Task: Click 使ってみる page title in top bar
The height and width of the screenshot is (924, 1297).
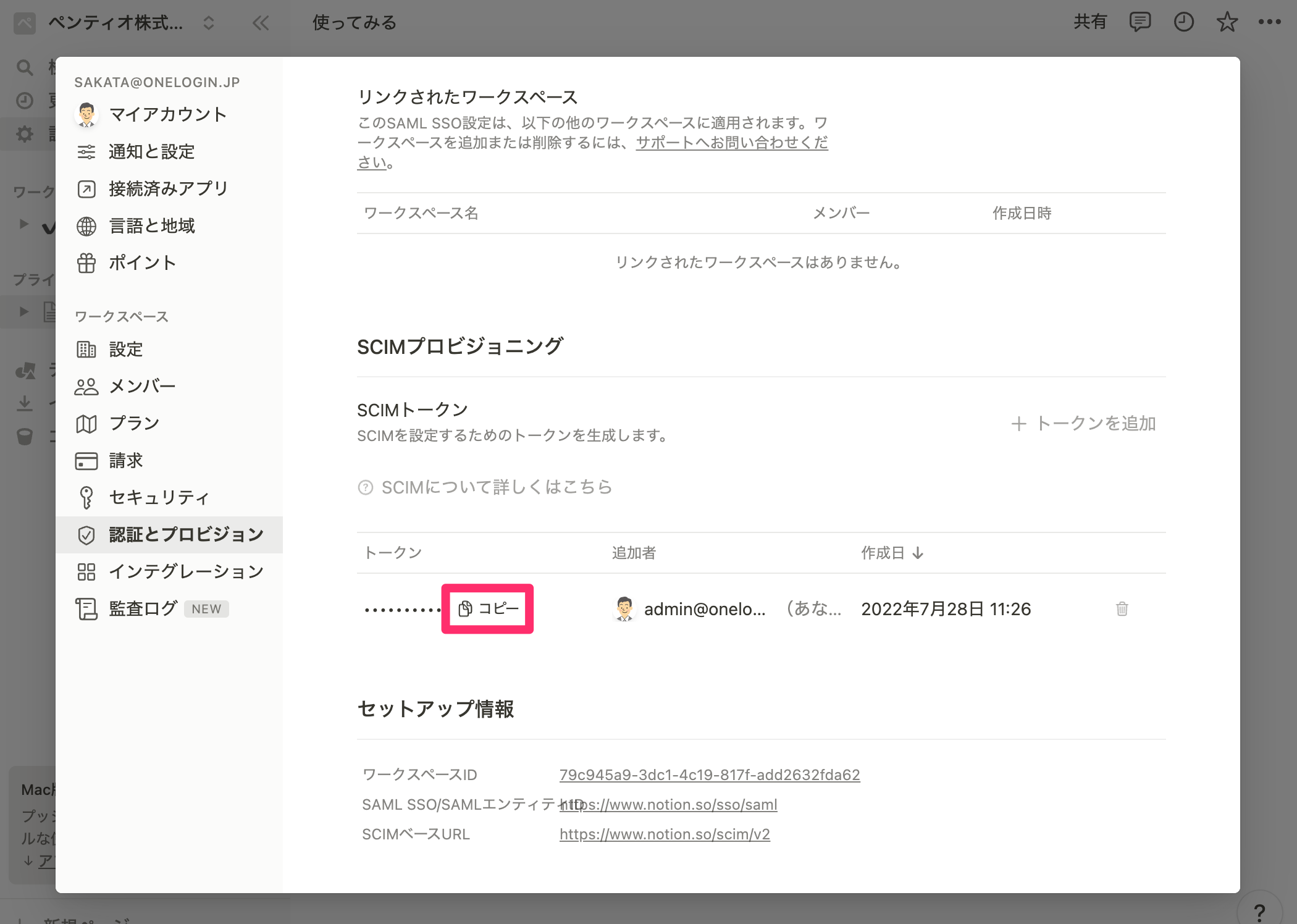Action: coord(355,23)
